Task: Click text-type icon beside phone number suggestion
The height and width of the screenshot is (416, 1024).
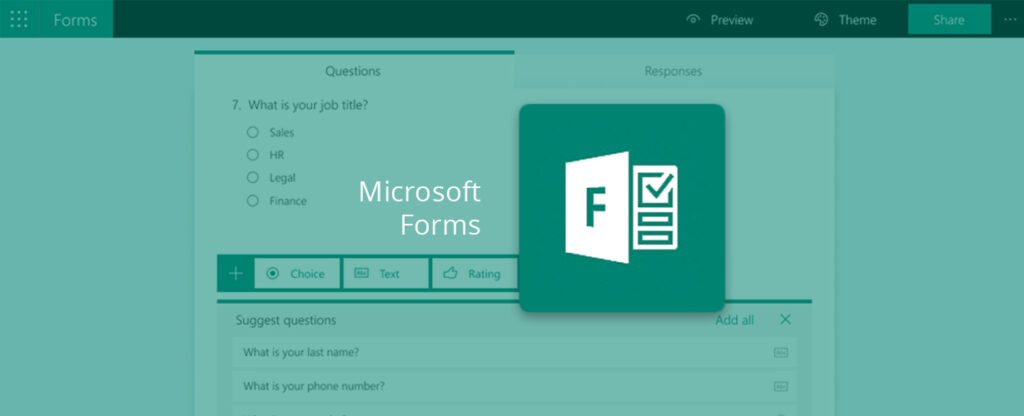Action: click(781, 386)
